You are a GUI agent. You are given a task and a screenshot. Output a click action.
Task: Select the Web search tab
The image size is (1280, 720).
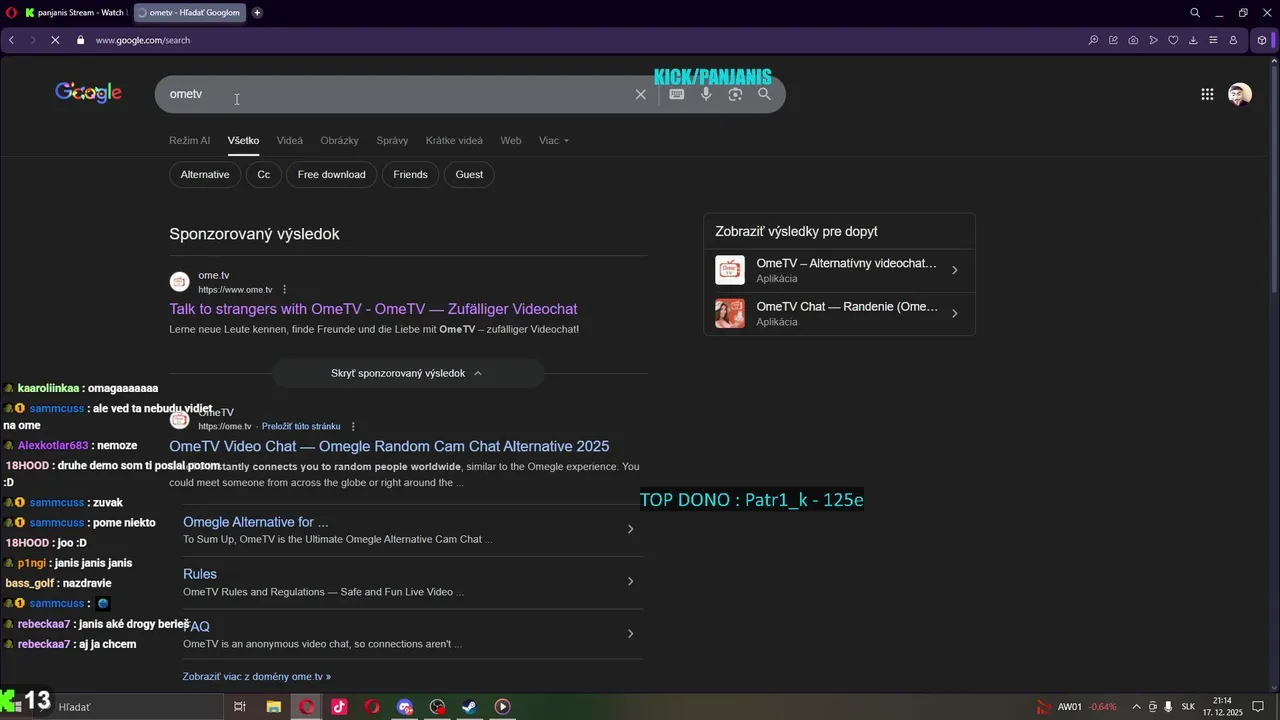pyautogui.click(x=511, y=140)
